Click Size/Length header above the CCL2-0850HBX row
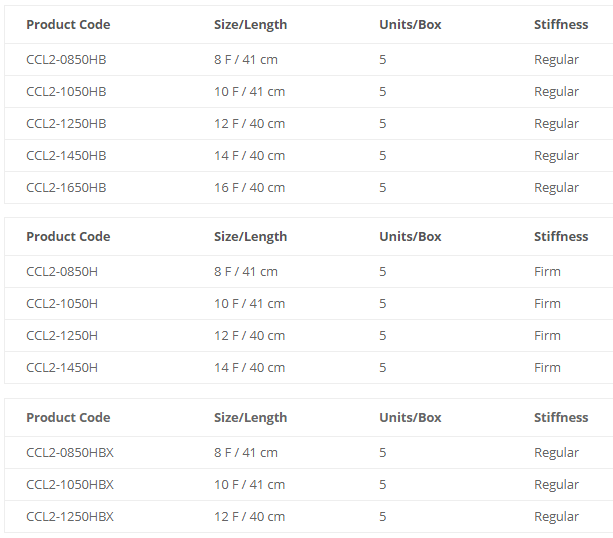The width and height of the screenshot is (613, 538). (x=250, y=418)
